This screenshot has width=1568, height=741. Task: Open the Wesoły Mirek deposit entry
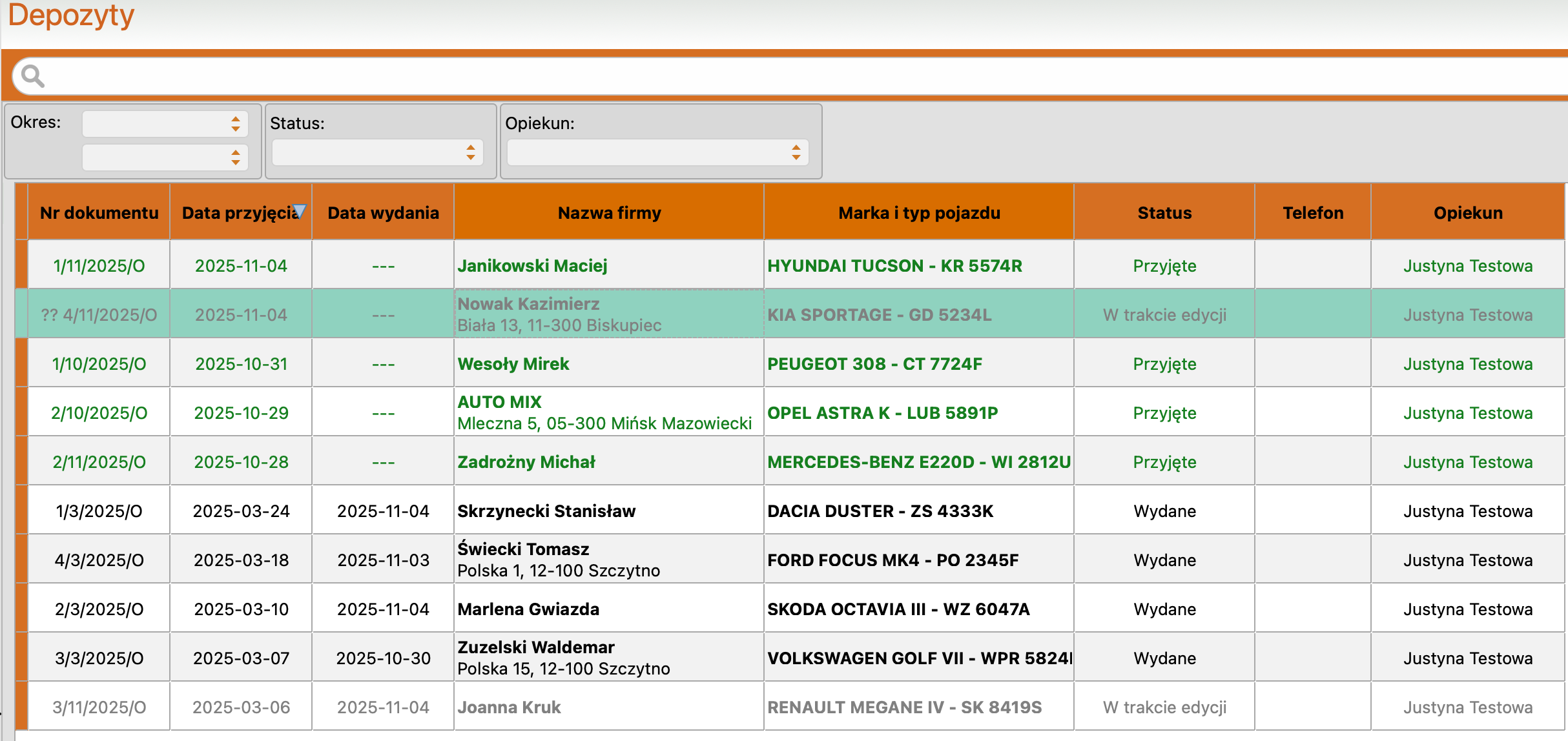[513, 364]
